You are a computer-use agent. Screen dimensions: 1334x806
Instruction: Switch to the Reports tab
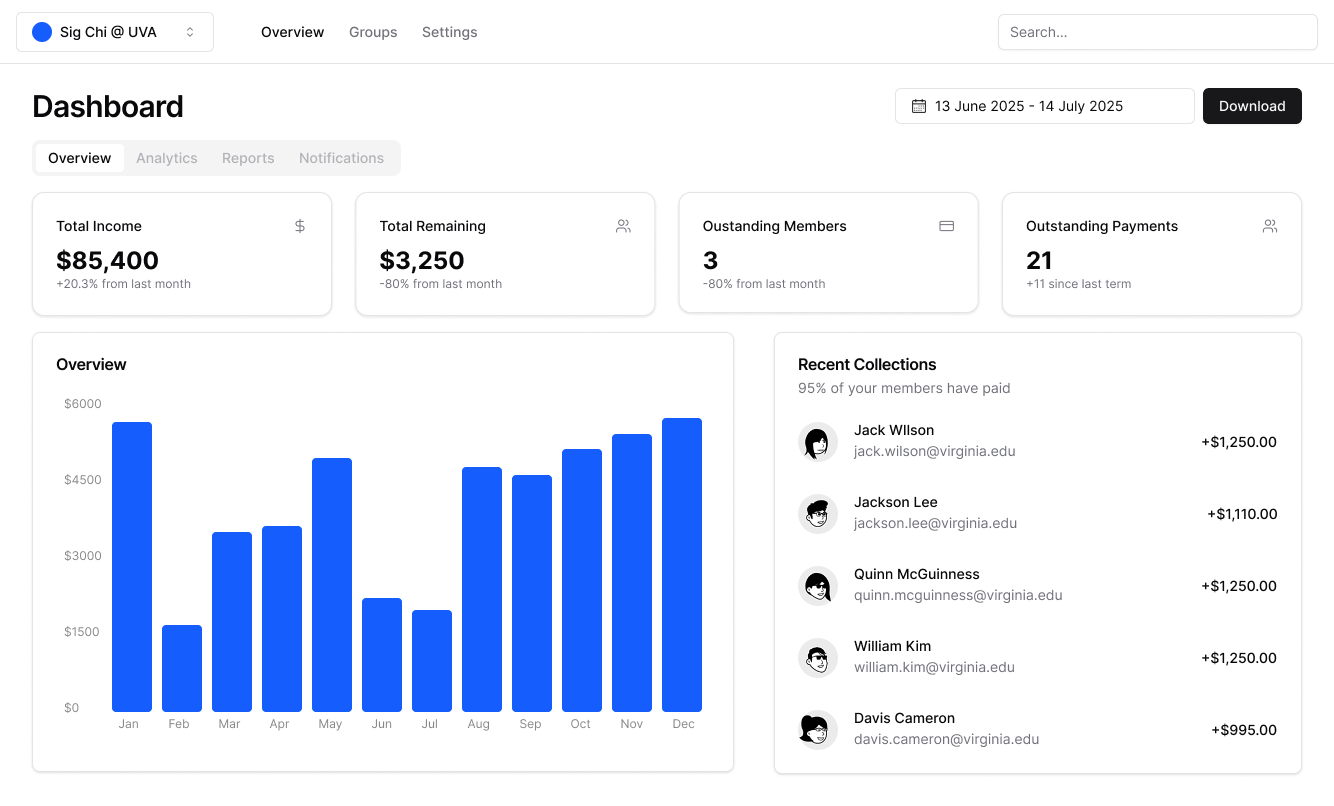[248, 158]
